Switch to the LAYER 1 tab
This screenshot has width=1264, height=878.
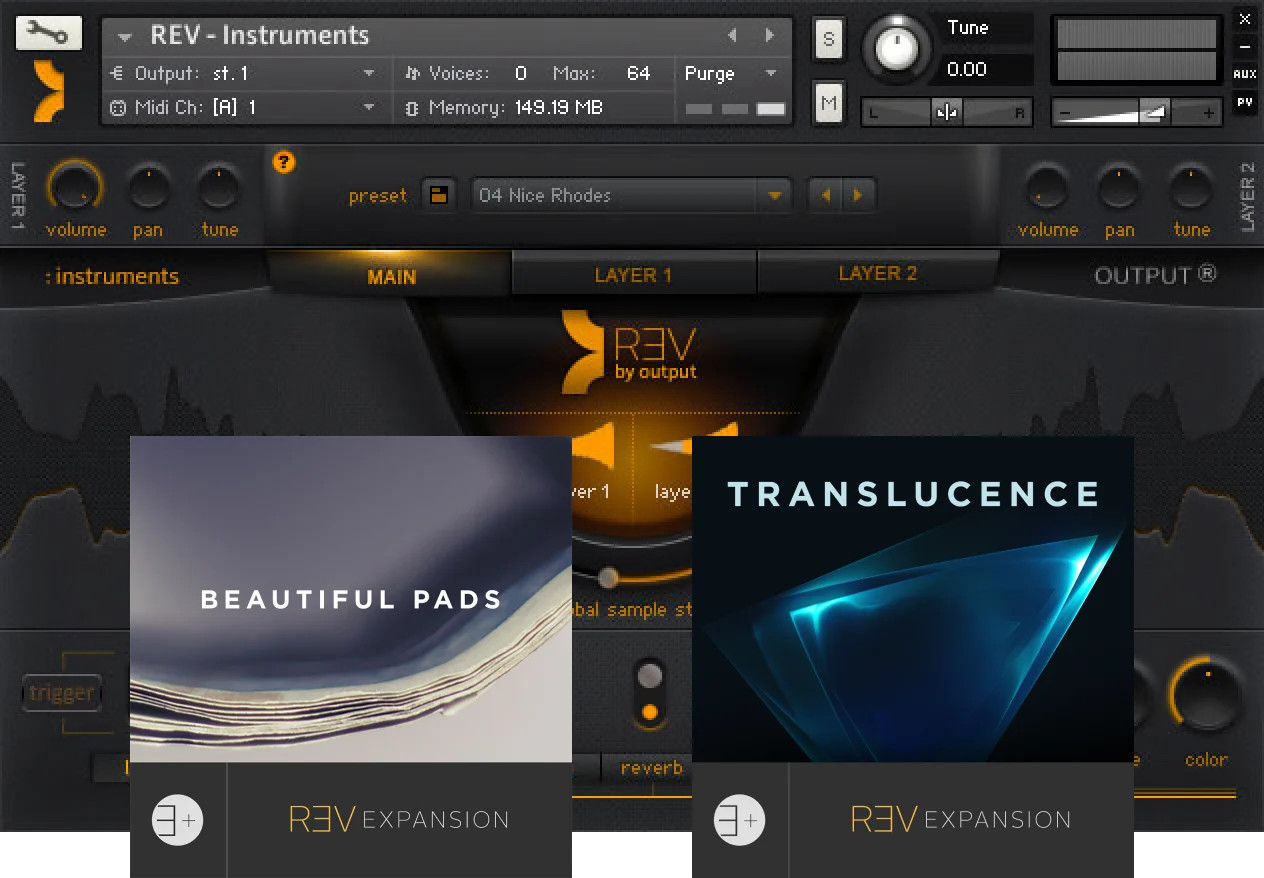coord(633,272)
